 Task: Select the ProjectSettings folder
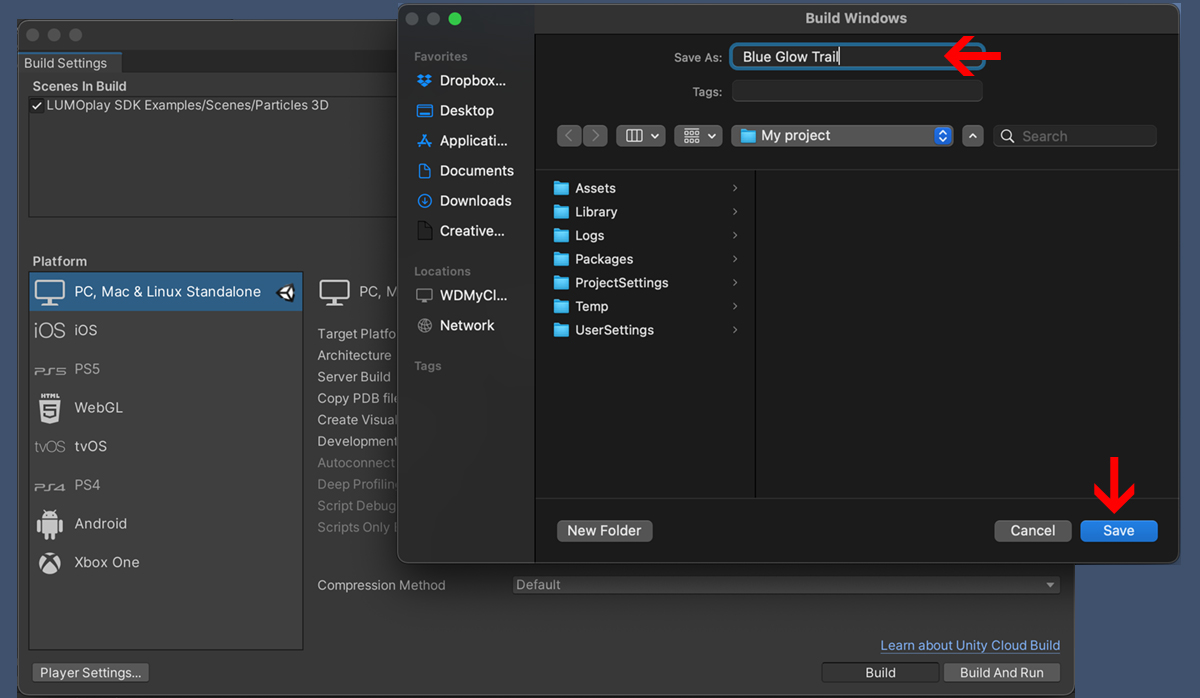(621, 283)
